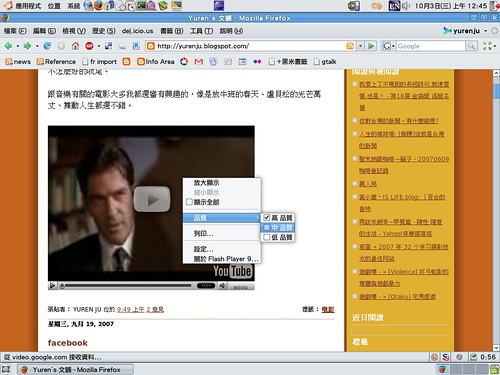Open the colorful ring bookmark icon
Screen dimensions: 500x375
tap(184, 62)
